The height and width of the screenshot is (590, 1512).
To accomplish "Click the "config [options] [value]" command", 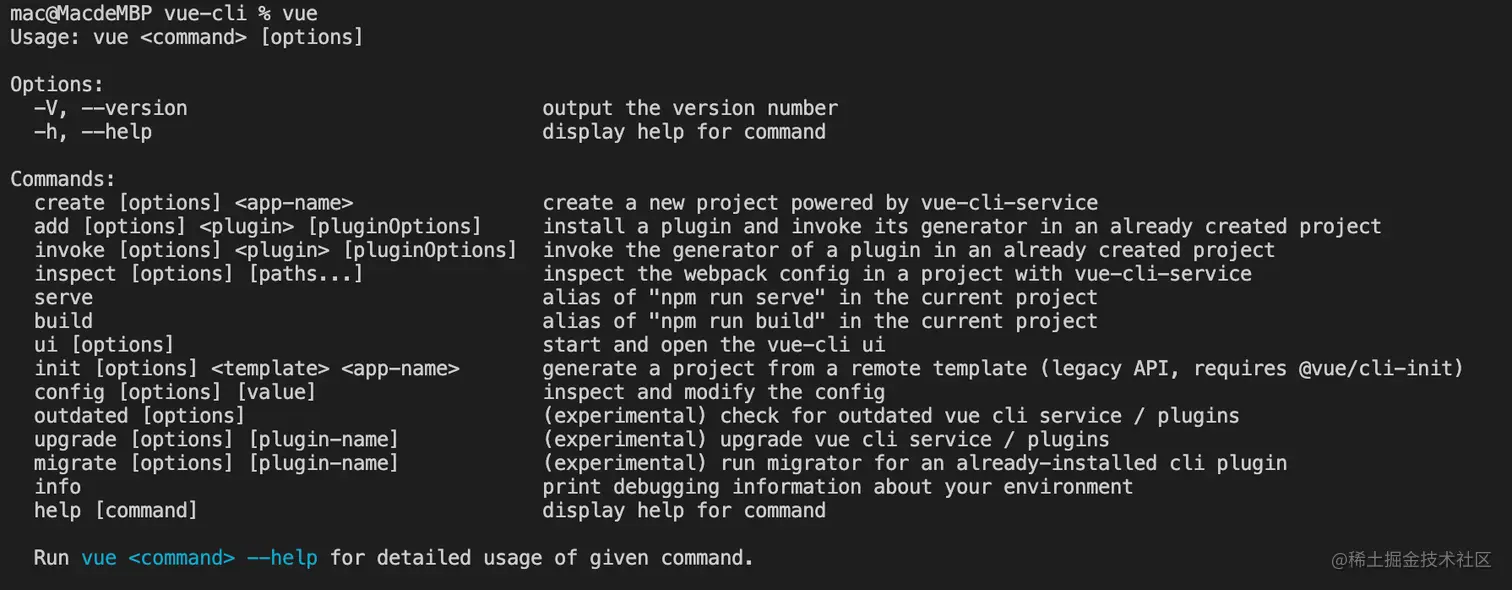I will (x=175, y=392).
